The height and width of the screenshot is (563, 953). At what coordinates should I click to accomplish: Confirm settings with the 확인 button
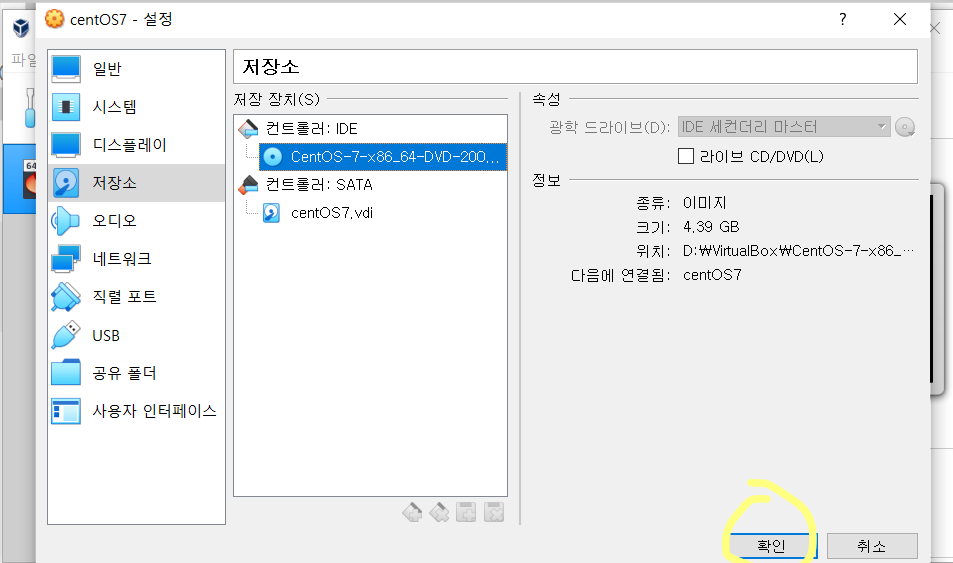[771, 546]
